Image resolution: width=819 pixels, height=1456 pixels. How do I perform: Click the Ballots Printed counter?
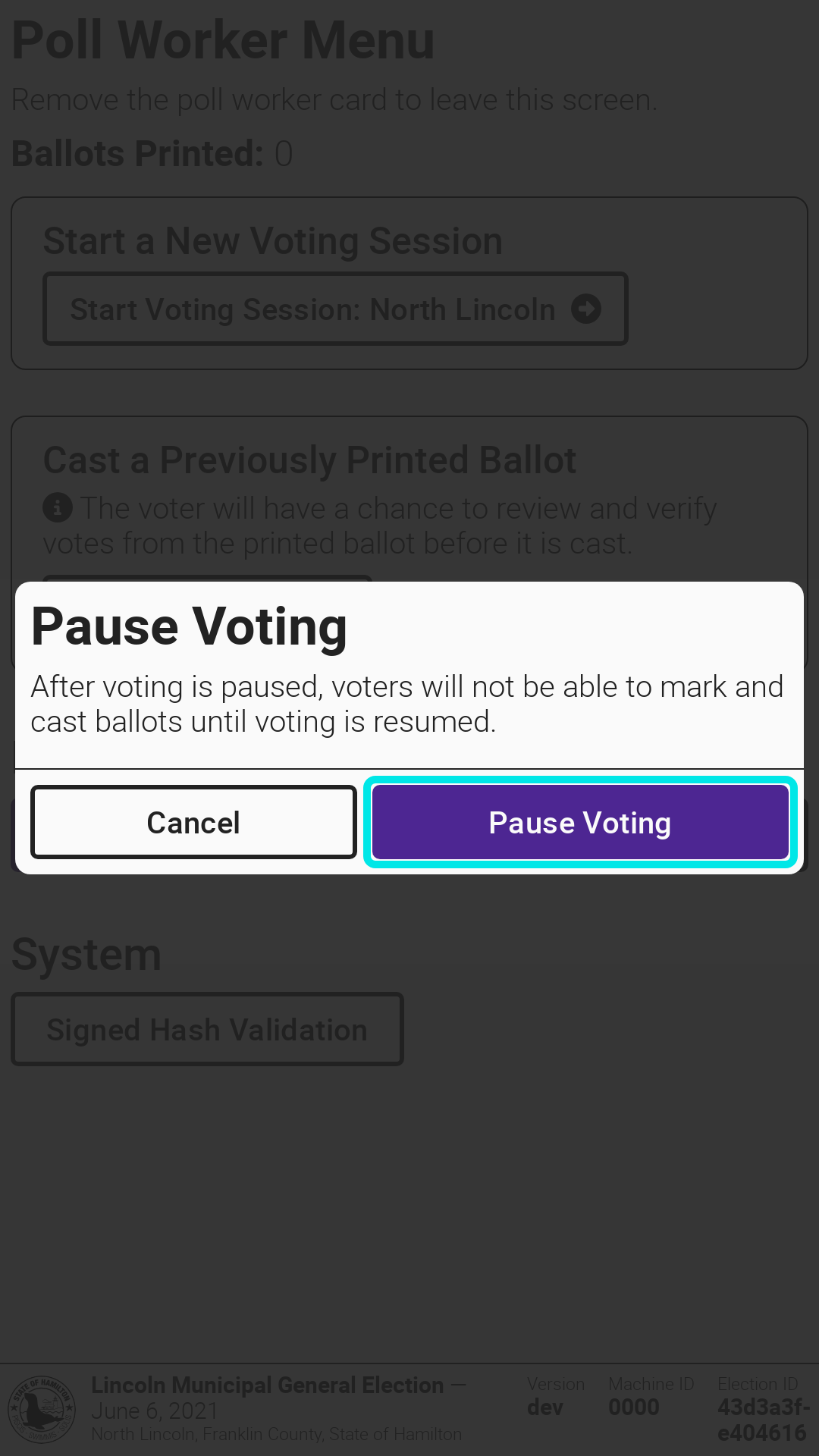click(x=152, y=154)
